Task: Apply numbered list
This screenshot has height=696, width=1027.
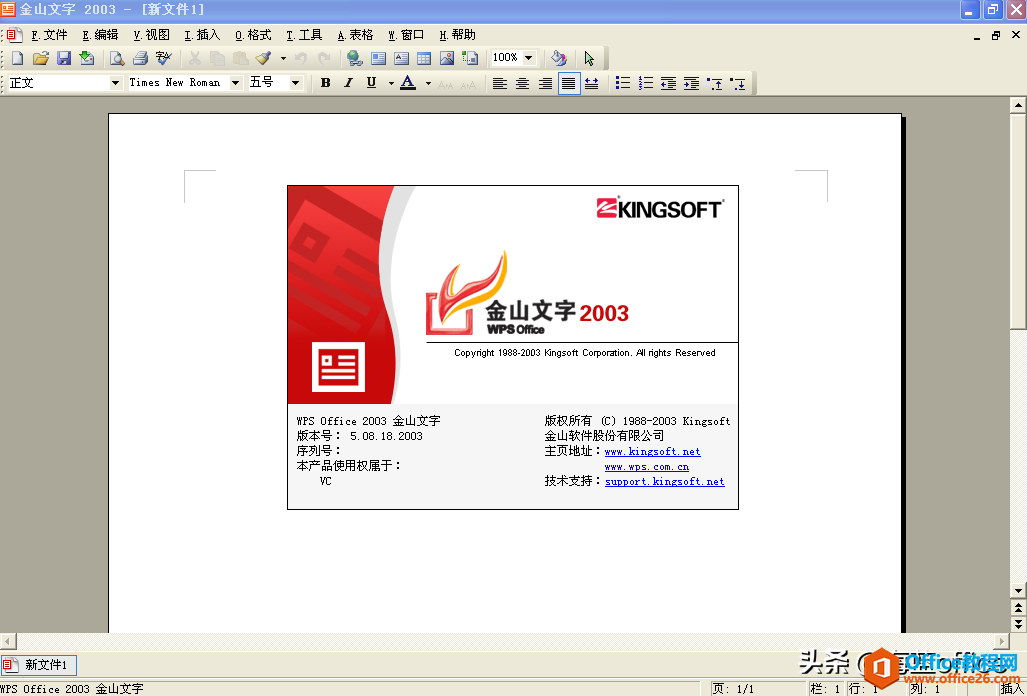Action: coord(646,83)
